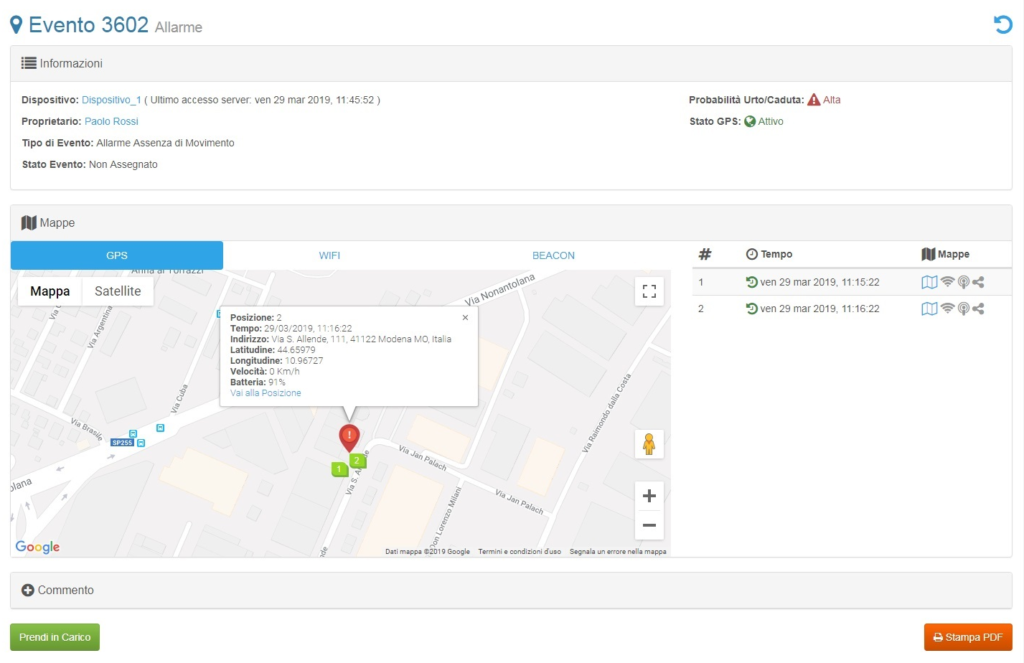Click history icon of 11:15:22 row

(x=752, y=282)
